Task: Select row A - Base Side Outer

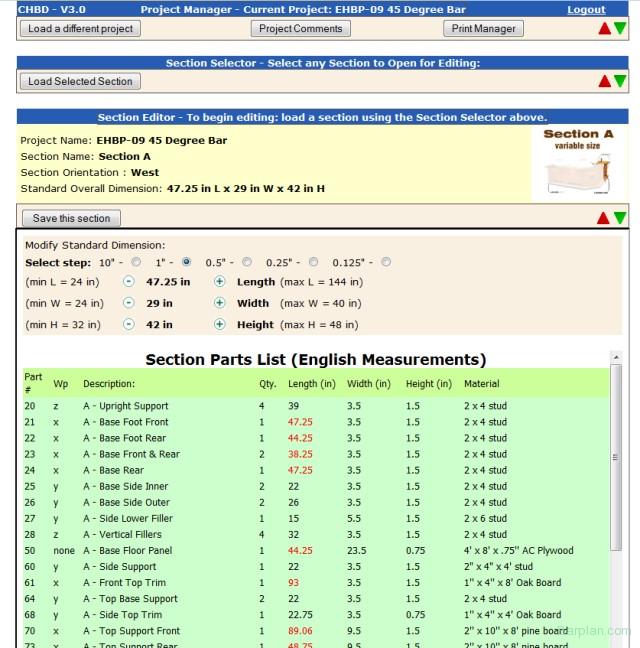Action: click(316, 503)
